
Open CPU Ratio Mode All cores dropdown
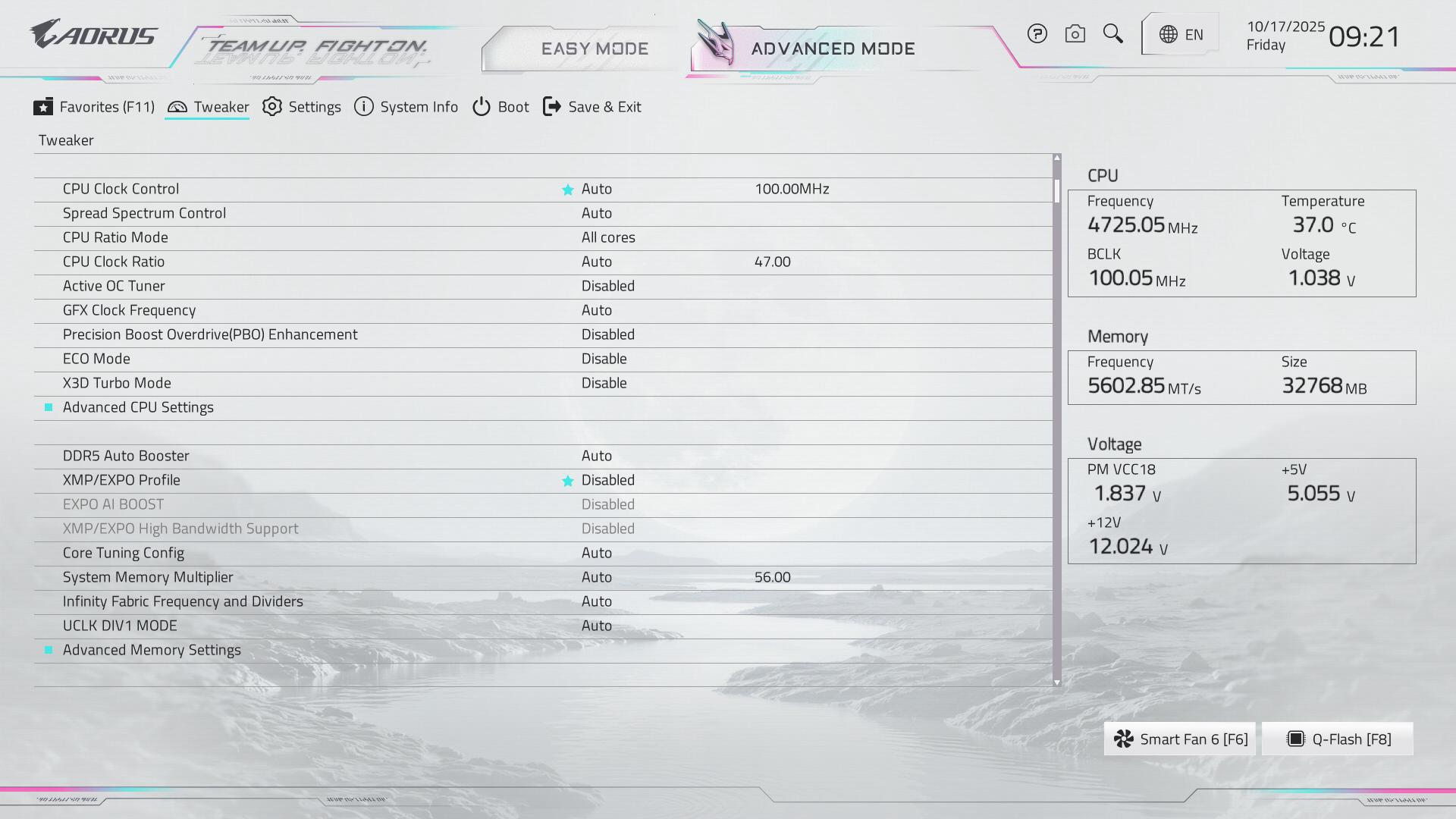click(608, 237)
